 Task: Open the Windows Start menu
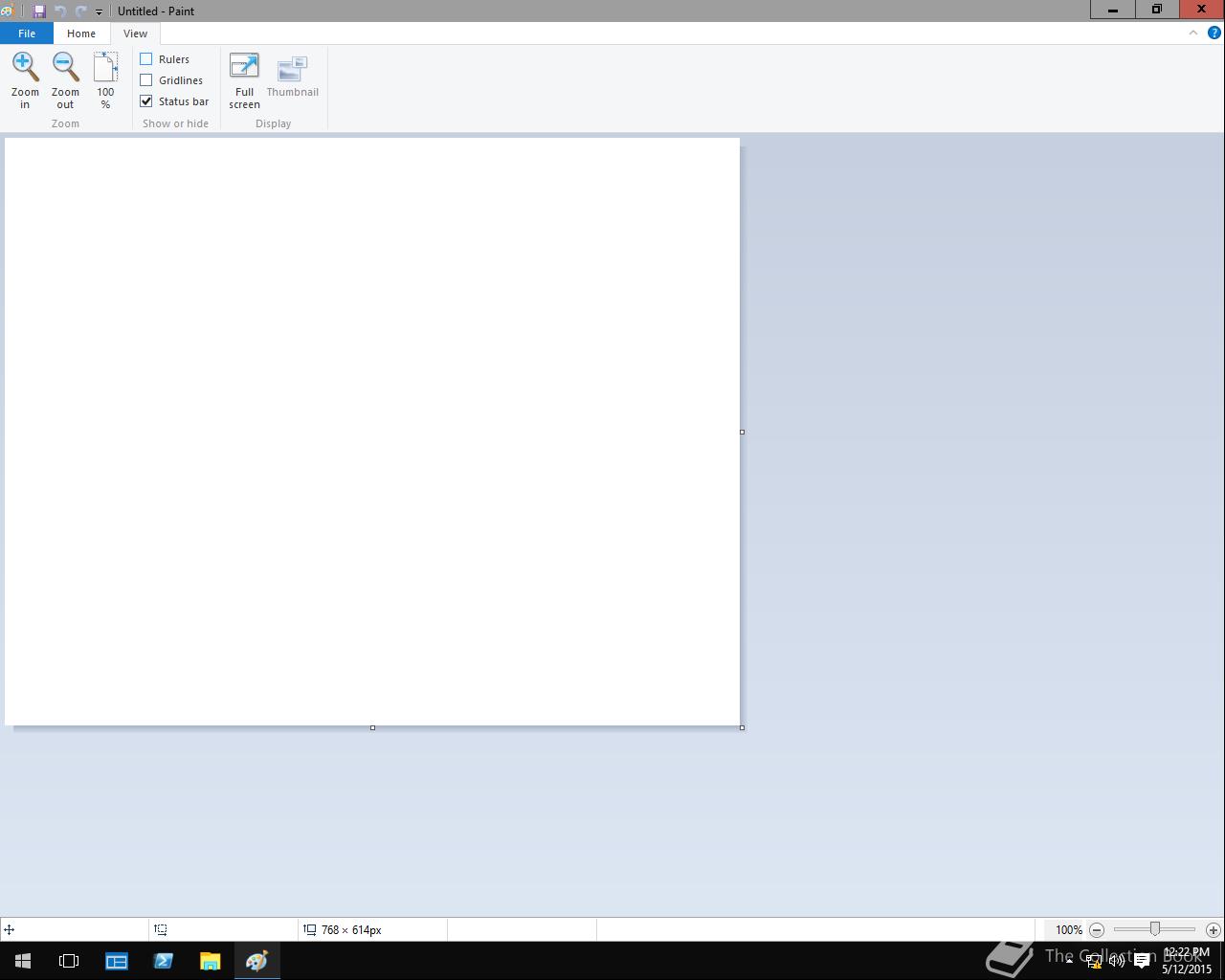(23, 960)
